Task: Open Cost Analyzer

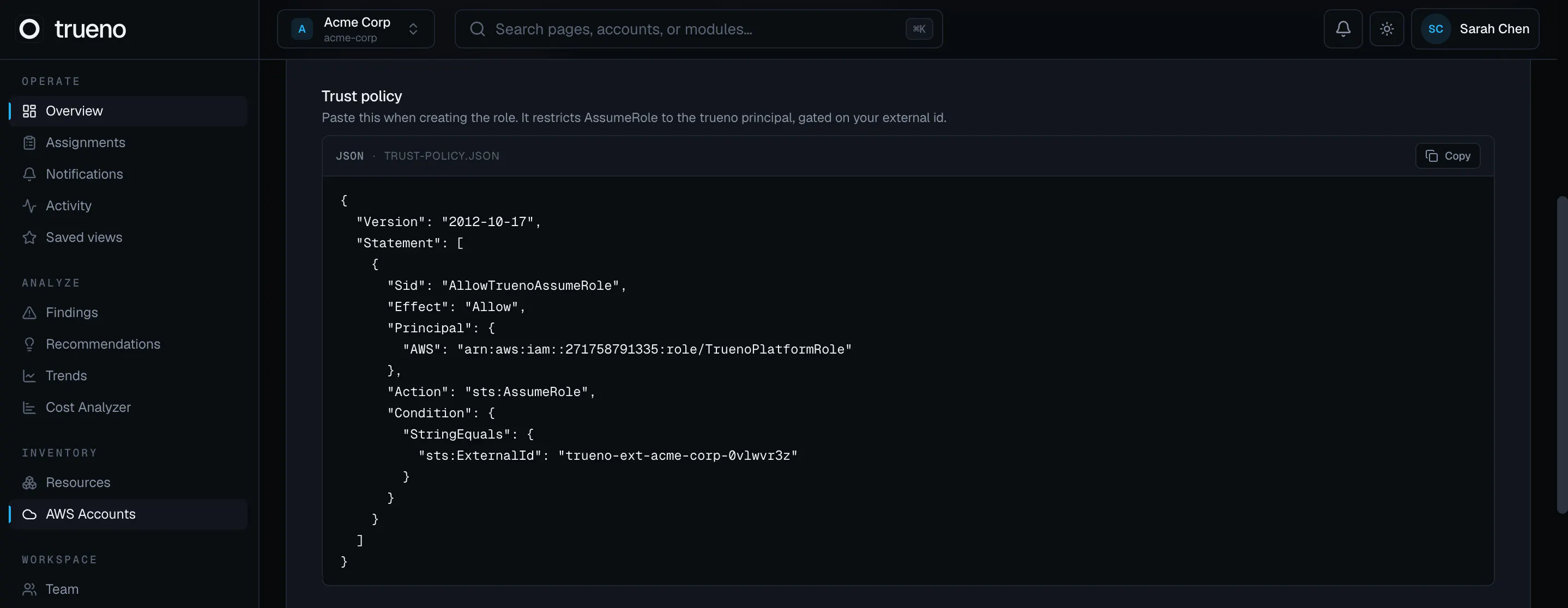Action: 129,408
